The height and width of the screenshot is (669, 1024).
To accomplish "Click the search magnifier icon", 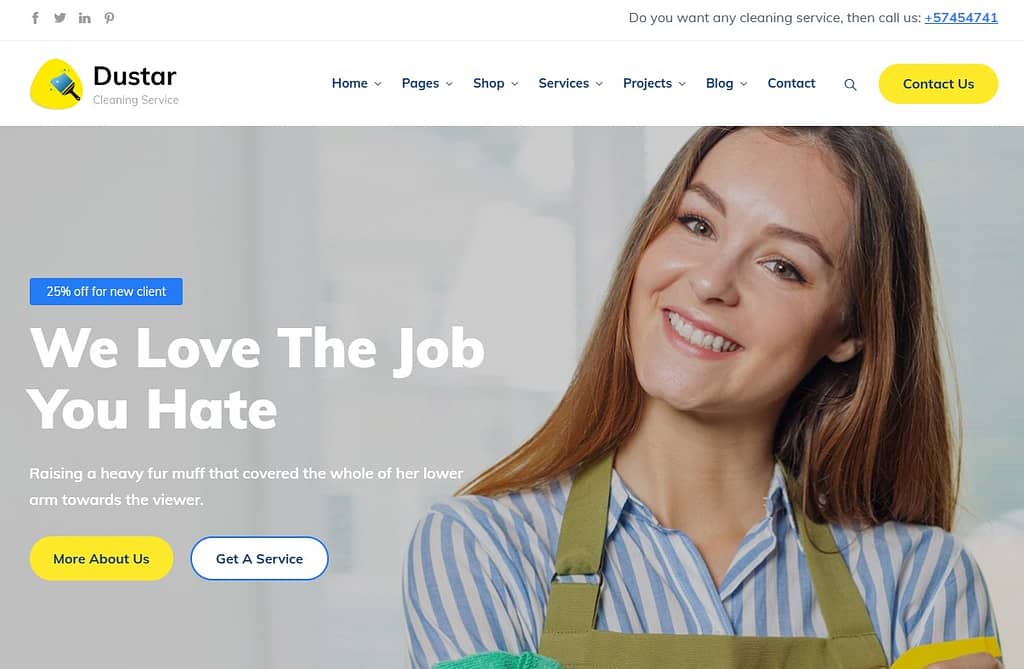I will 850,84.
